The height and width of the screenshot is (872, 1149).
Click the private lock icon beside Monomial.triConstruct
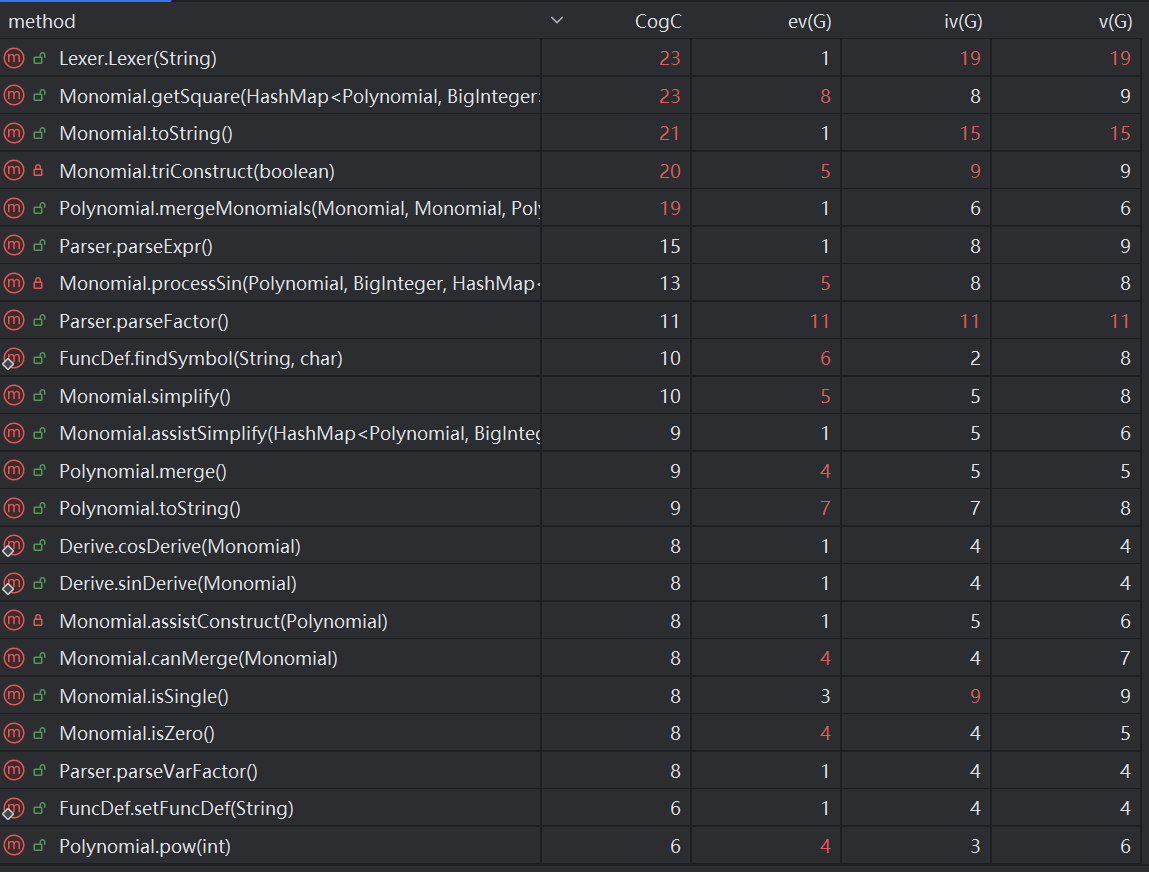click(39, 171)
